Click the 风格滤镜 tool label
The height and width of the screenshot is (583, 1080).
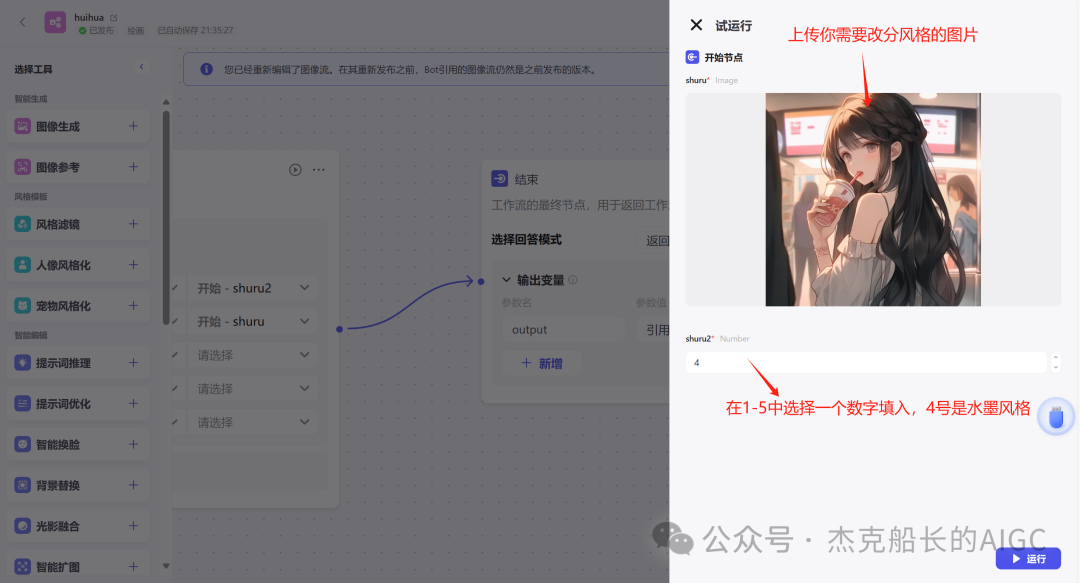coord(58,224)
